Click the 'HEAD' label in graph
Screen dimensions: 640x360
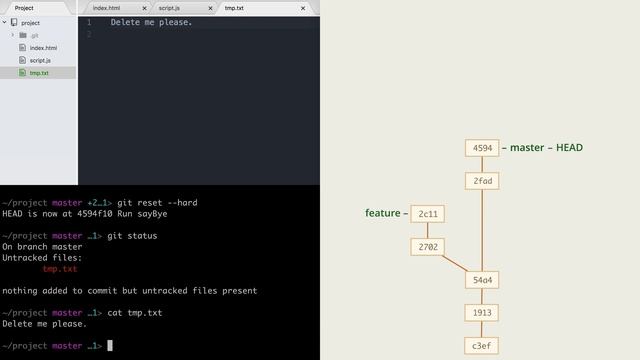tap(569, 147)
